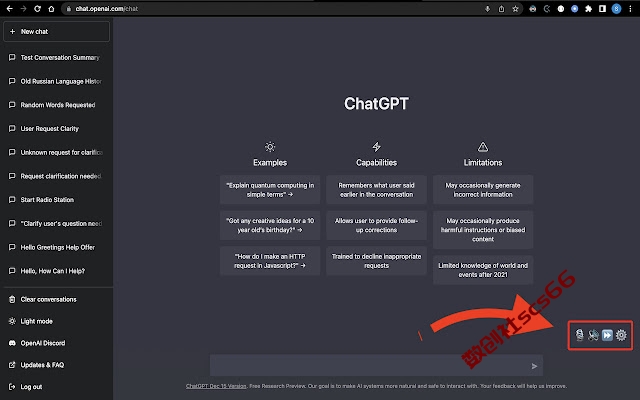
Task: Click "Trained to decline inappropriate requests" card
Action: point(376,261)
